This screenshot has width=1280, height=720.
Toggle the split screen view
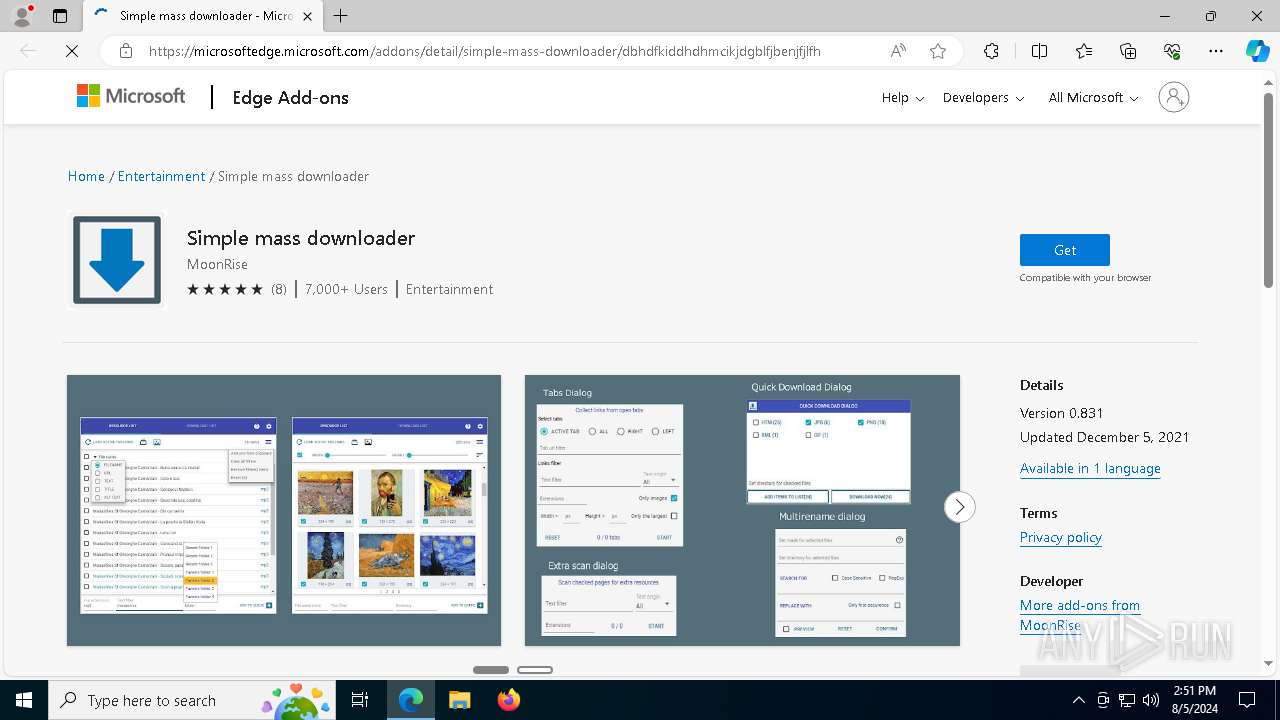click(1039, 51)
